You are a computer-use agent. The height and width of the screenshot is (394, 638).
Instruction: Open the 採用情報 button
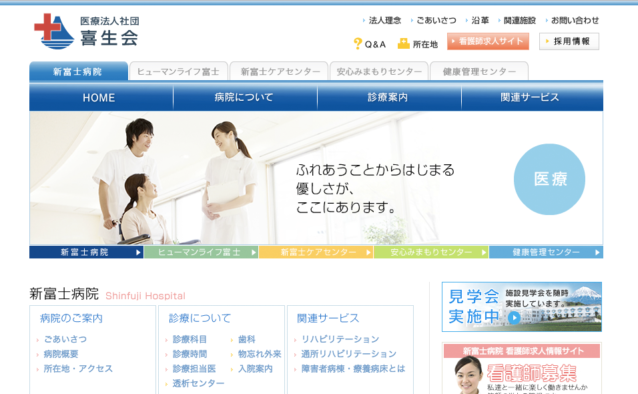coord(569,41)
